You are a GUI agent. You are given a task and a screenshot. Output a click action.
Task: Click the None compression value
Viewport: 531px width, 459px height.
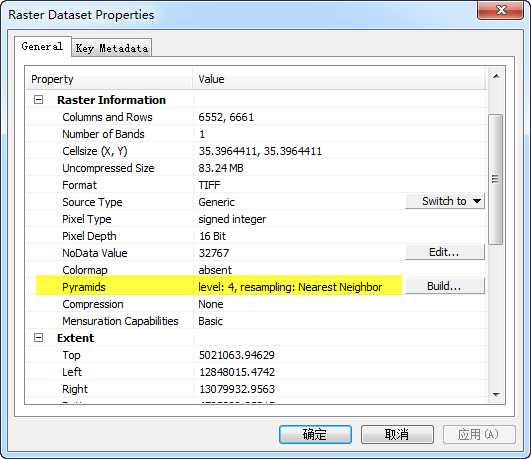click(x=211, y=304)
